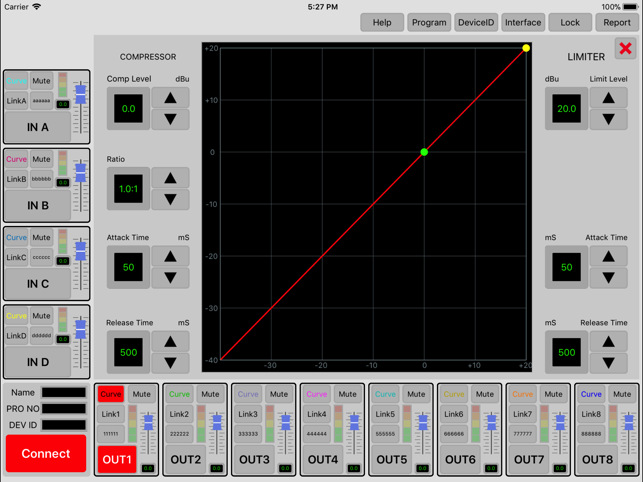643x482 pixels.
Task: Toggle Link6 on OUT6 channel
Action: pos(454,414)
